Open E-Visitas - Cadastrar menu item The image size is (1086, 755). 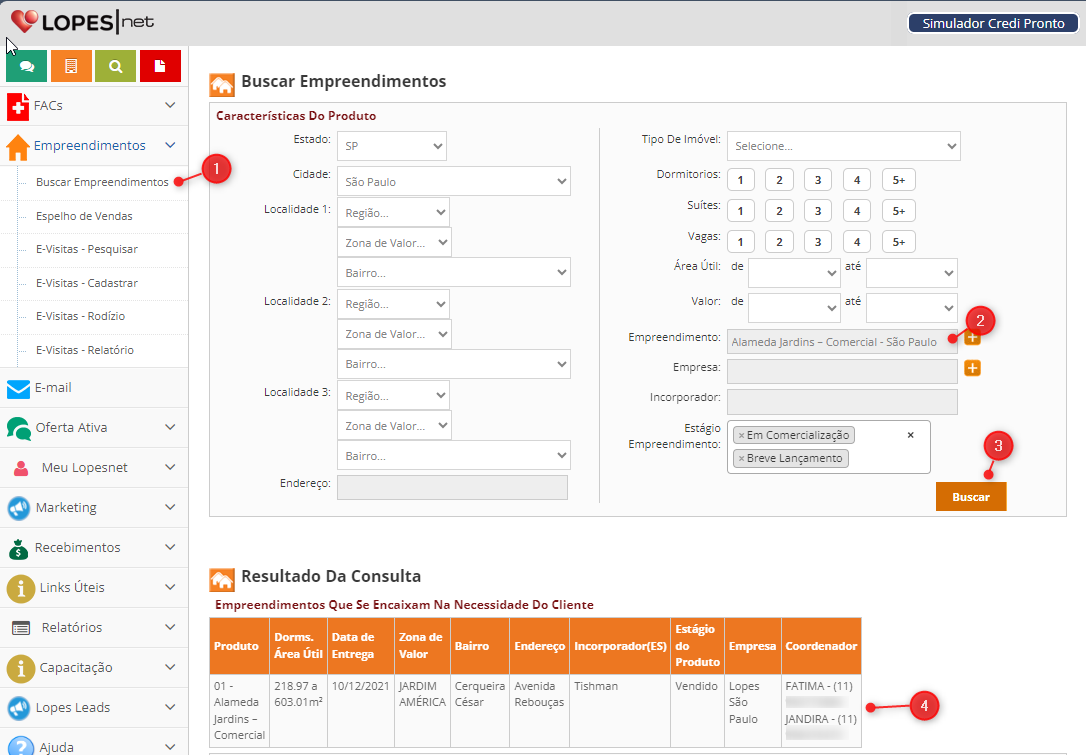pos(86,283)
